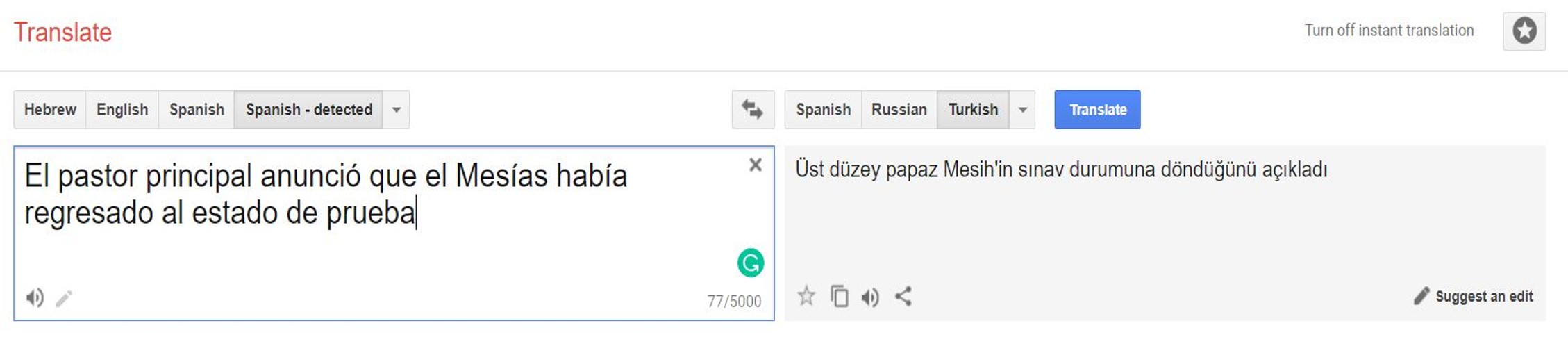Select the Spanish - detected option

(308, 110)
